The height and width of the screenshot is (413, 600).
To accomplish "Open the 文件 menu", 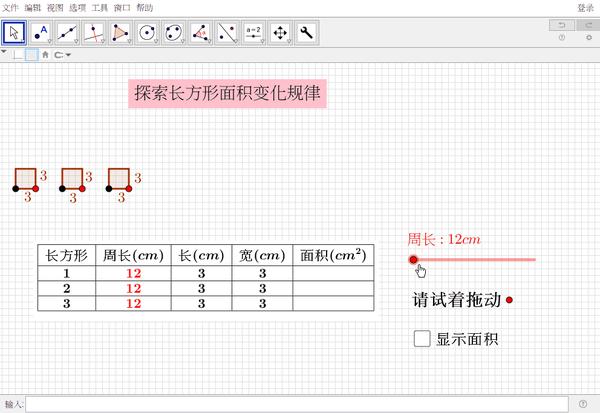I will pos(10,8).
